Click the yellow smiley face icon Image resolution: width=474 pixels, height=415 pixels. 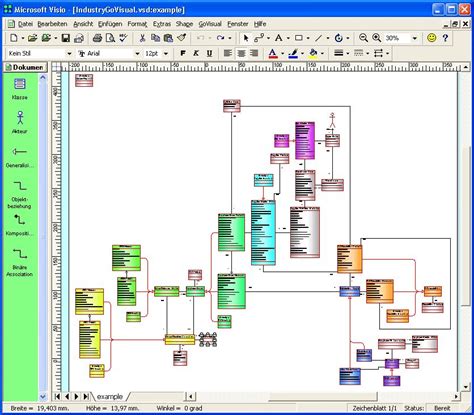point(432,38)
